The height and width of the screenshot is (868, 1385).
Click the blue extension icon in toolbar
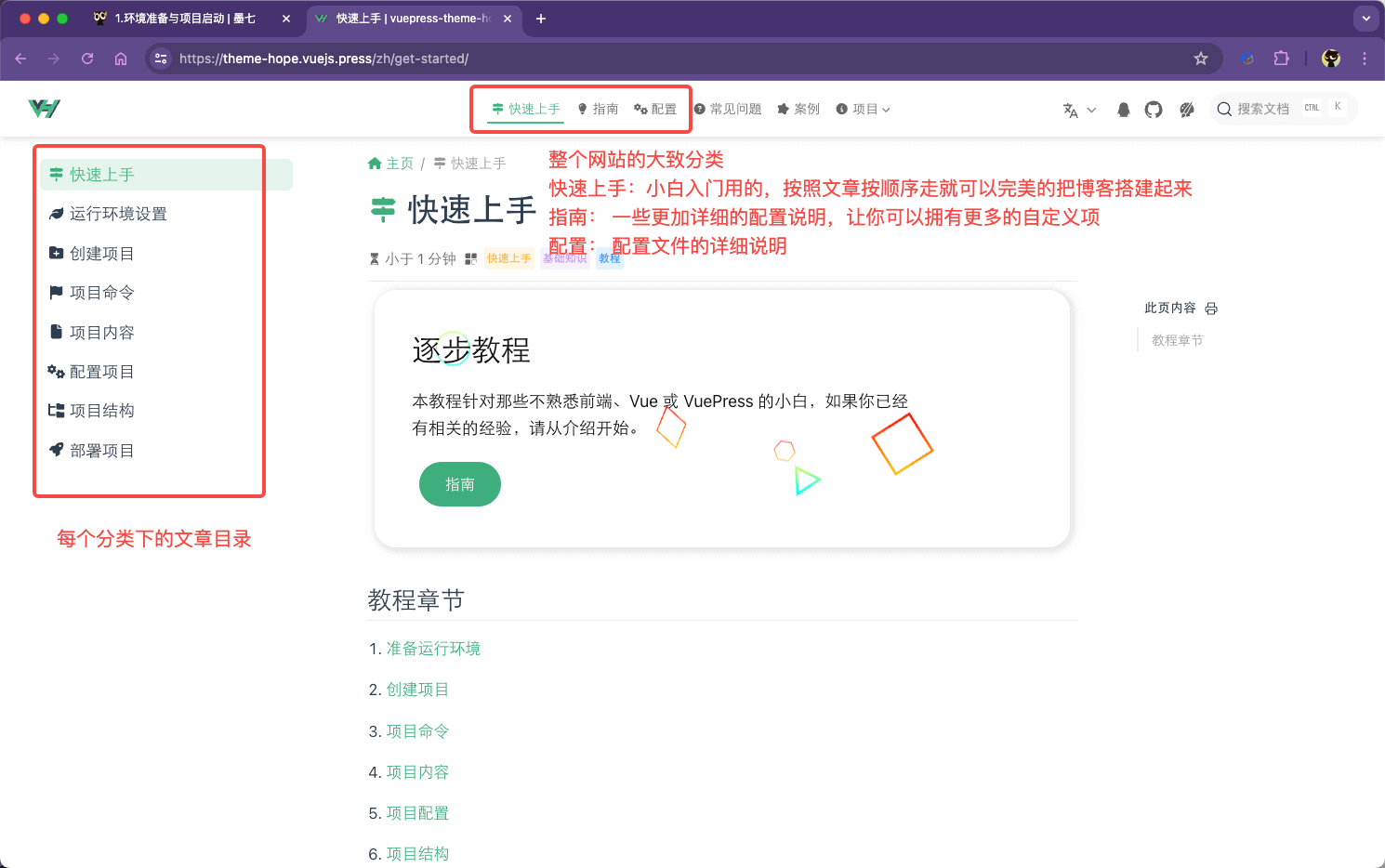[1247, 59]
